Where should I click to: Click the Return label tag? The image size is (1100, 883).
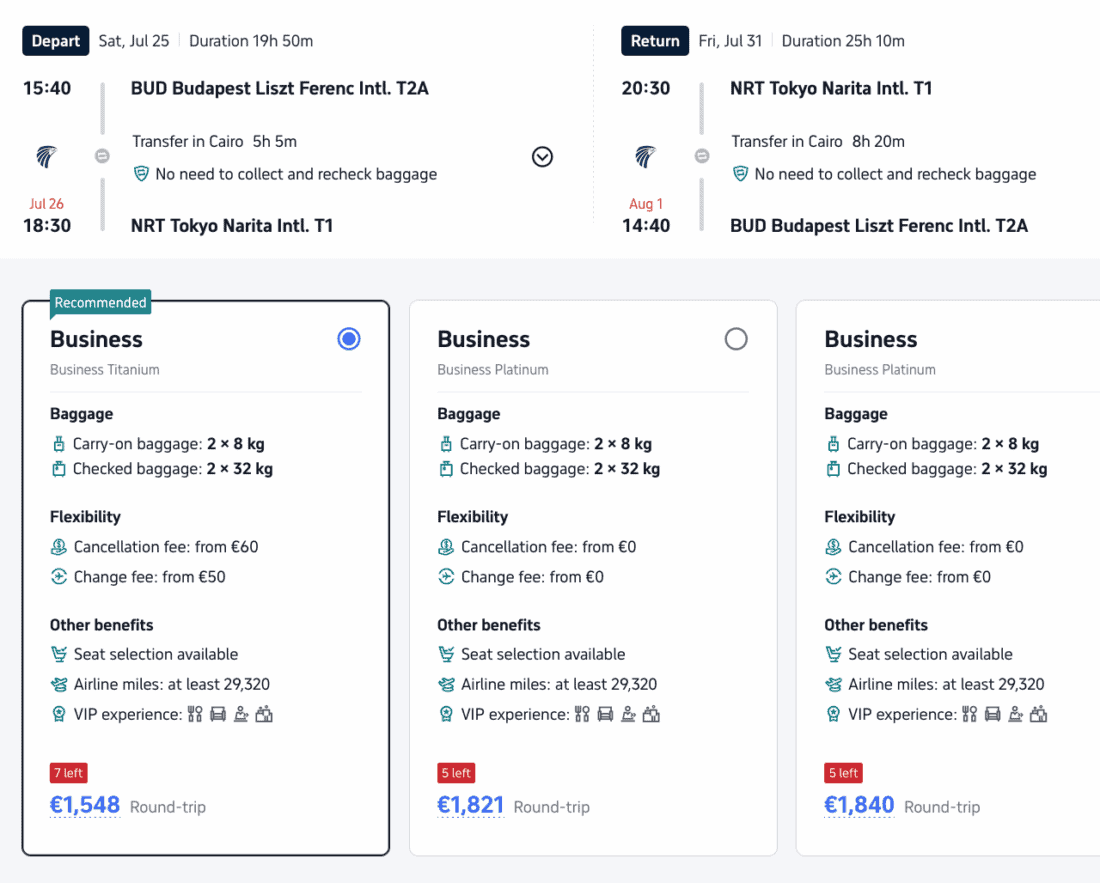pyautogui.click(x=655, y=41)
